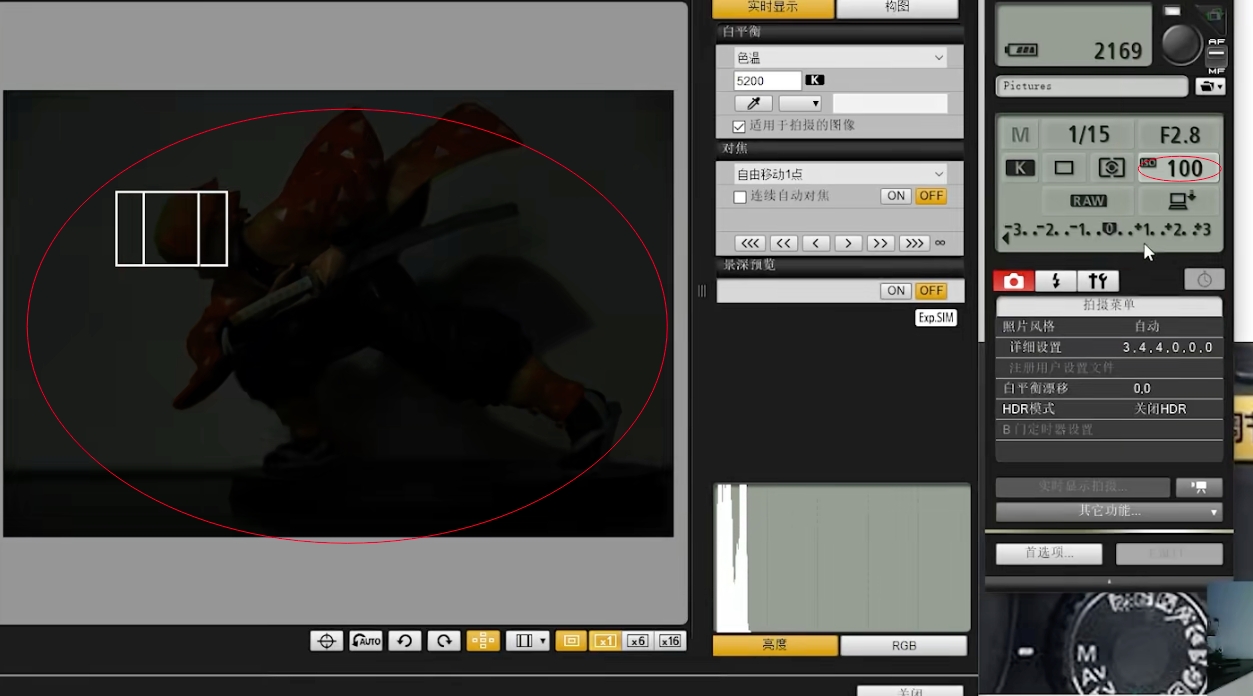
Task: Turn continuous AF ON
Action: point(896,196)
